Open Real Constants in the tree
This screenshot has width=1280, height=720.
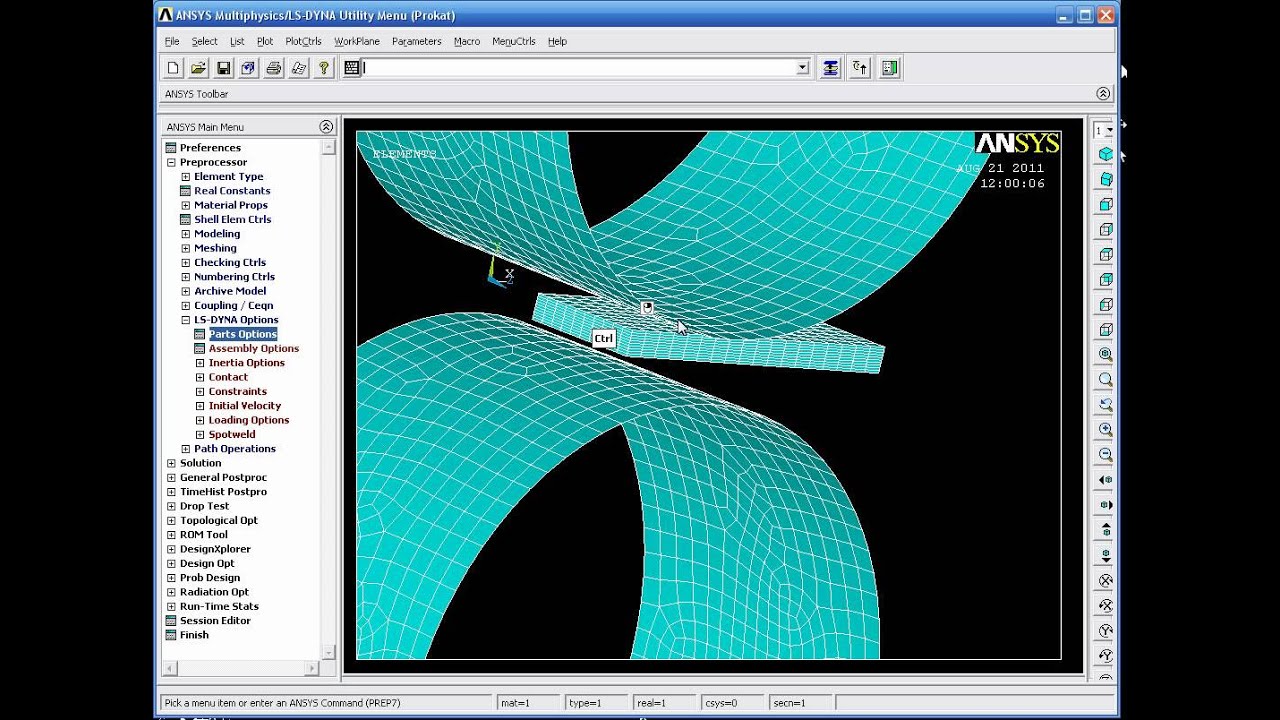point(232,191)
